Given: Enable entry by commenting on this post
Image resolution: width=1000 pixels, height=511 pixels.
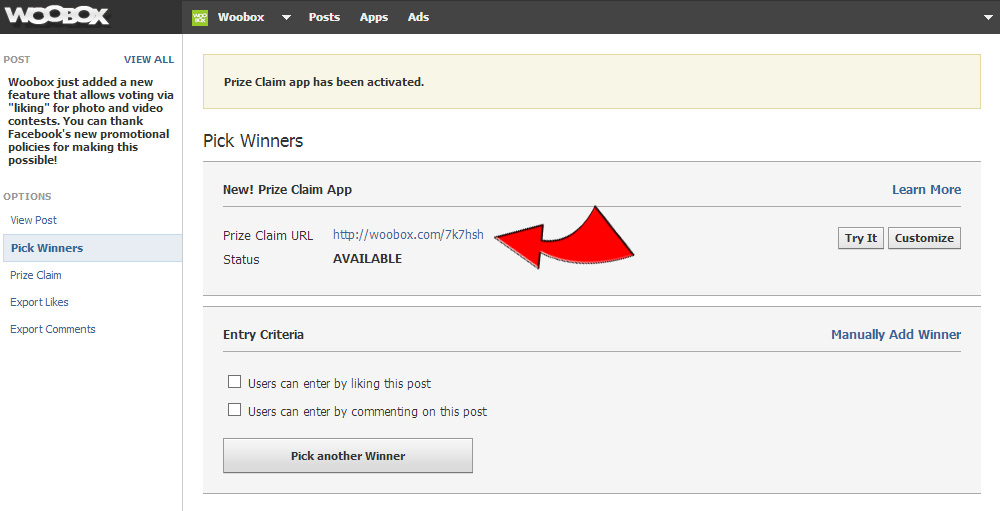Looking at the screenshot, I should coord(235,410).
